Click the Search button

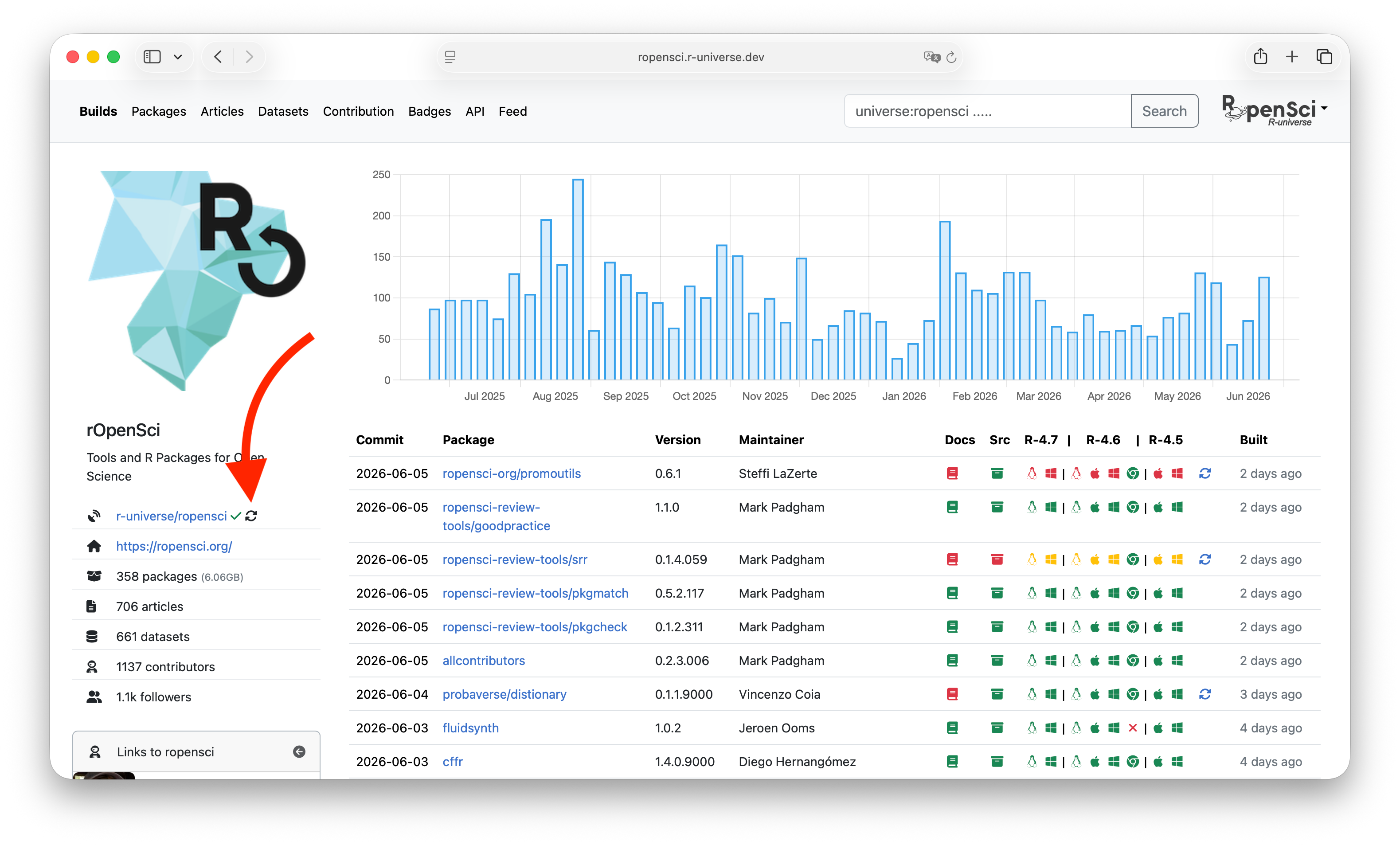1164,111
